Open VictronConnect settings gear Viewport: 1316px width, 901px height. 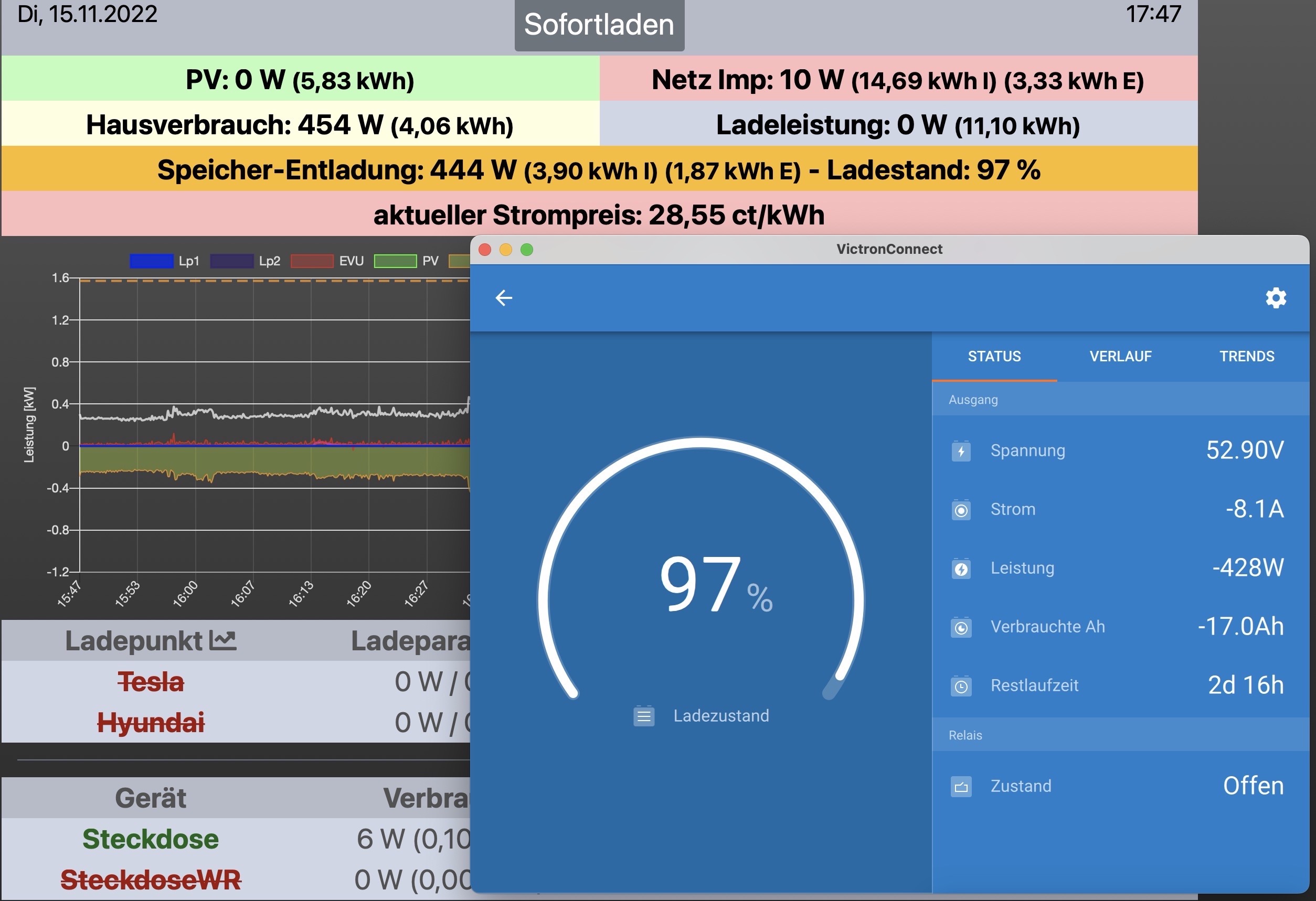point(1275,298)
